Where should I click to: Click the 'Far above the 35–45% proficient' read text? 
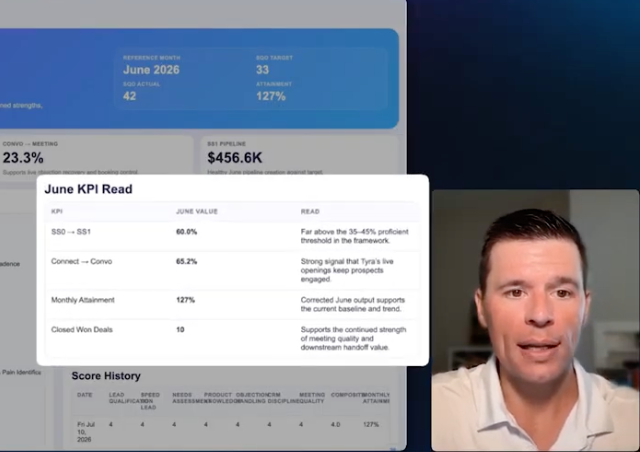click(x=354, y=236)
